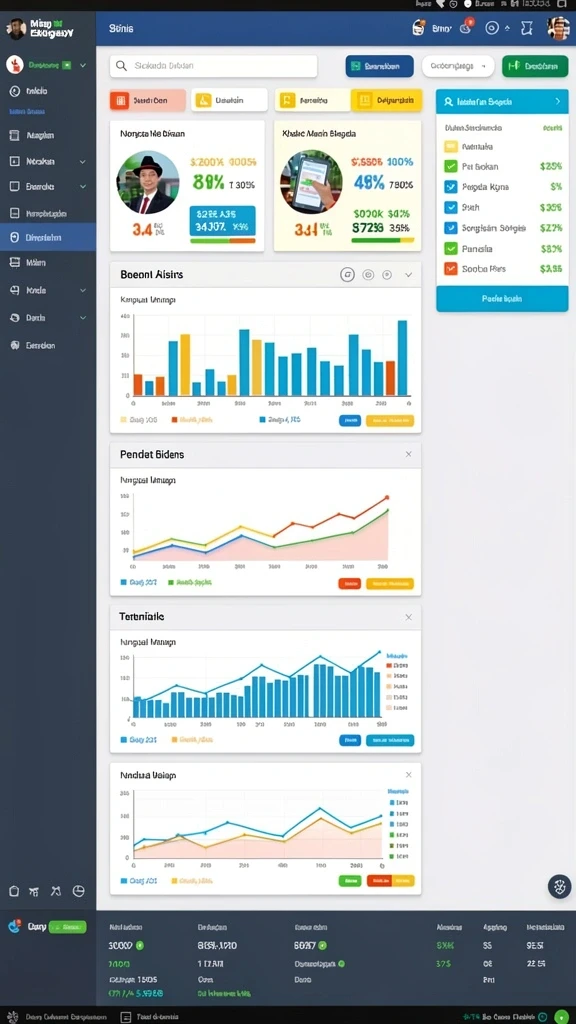The width and height of the screenshot is (576, 1024).
Task: Toggle the green checkbox next to Pet Sokan
Action: pos(451,166)
